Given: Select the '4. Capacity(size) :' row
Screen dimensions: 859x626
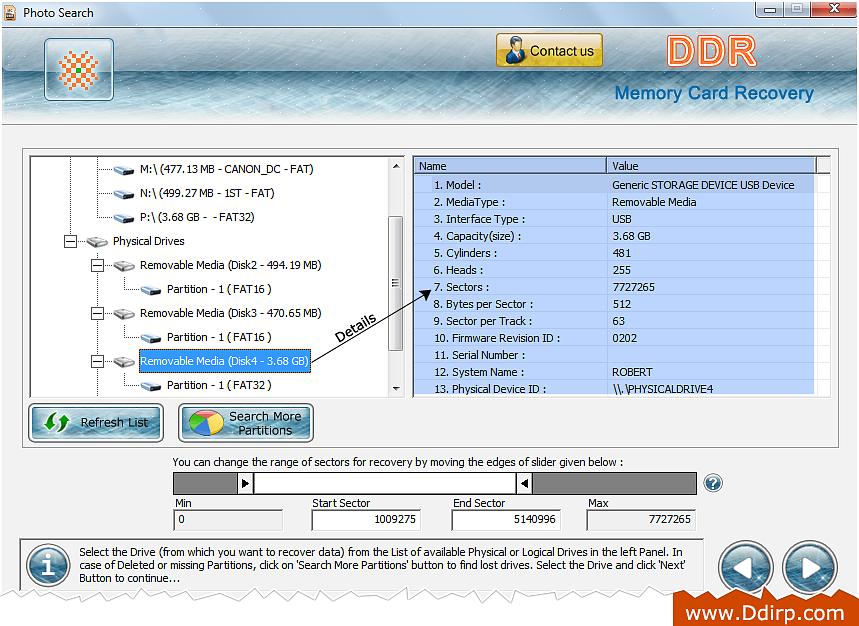Looking at the screenshot, I should (614, 236).
